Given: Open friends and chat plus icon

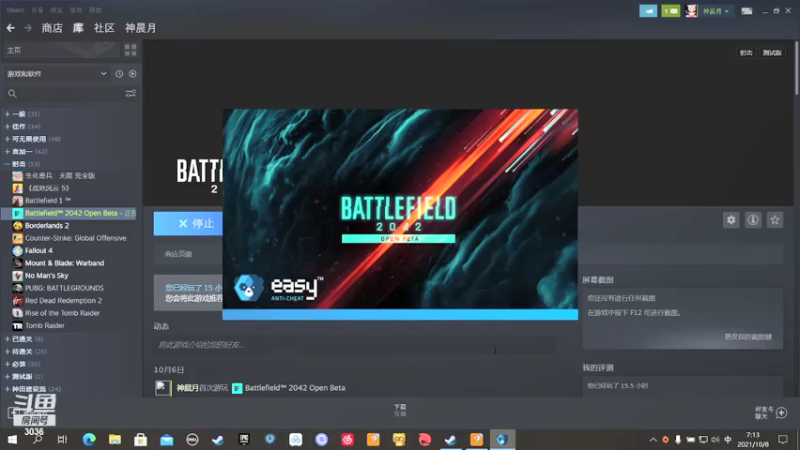Looking at the screenshot, I should [781, 413].
